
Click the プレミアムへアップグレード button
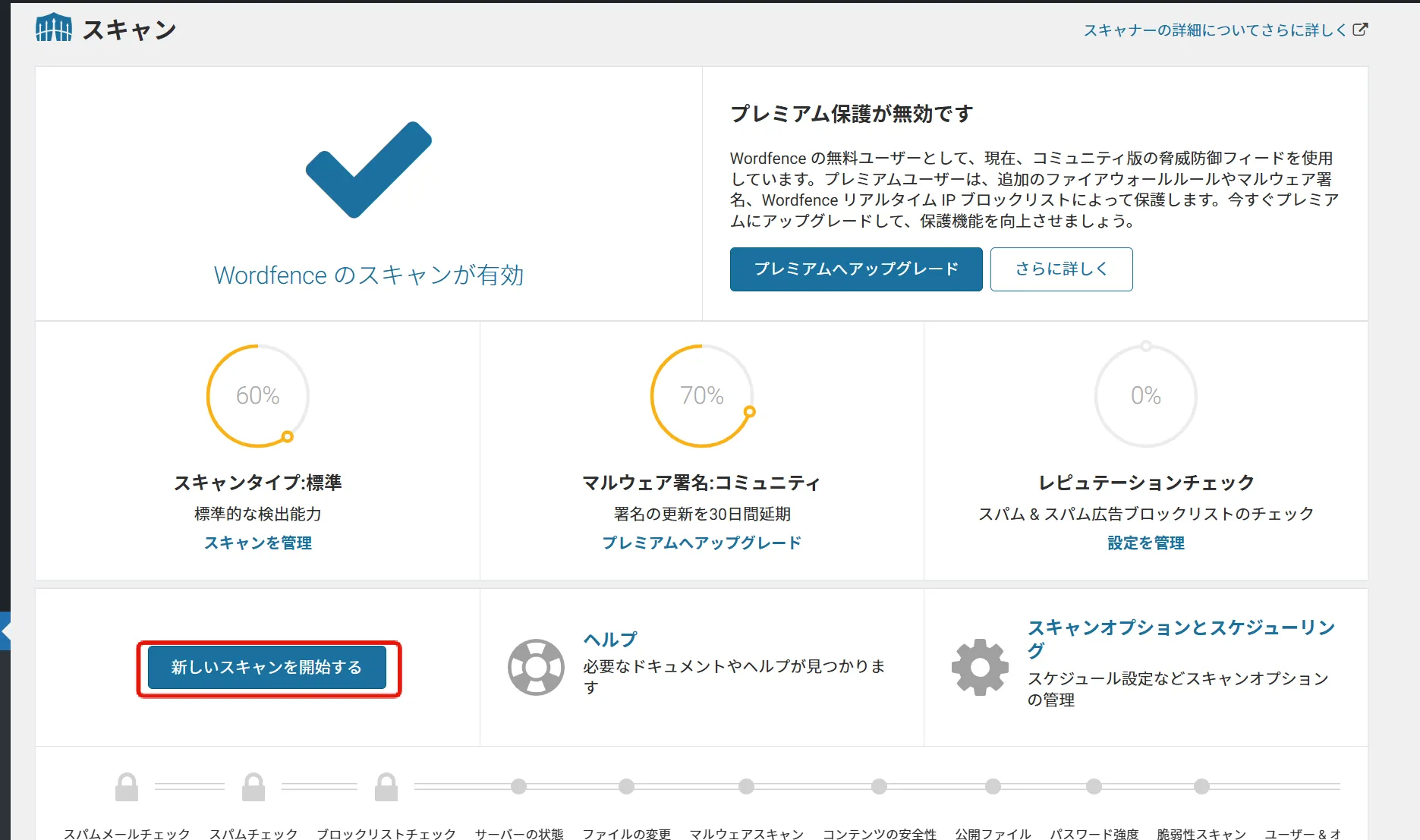click(855, 269)
